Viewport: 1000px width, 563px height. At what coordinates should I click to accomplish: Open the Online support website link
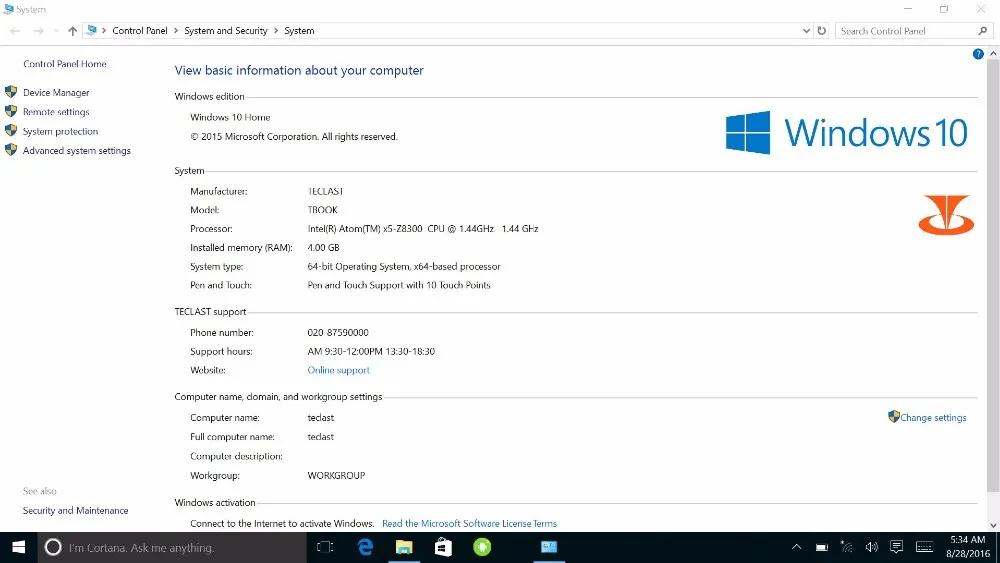pyautogui.click(x=338, y=370)
